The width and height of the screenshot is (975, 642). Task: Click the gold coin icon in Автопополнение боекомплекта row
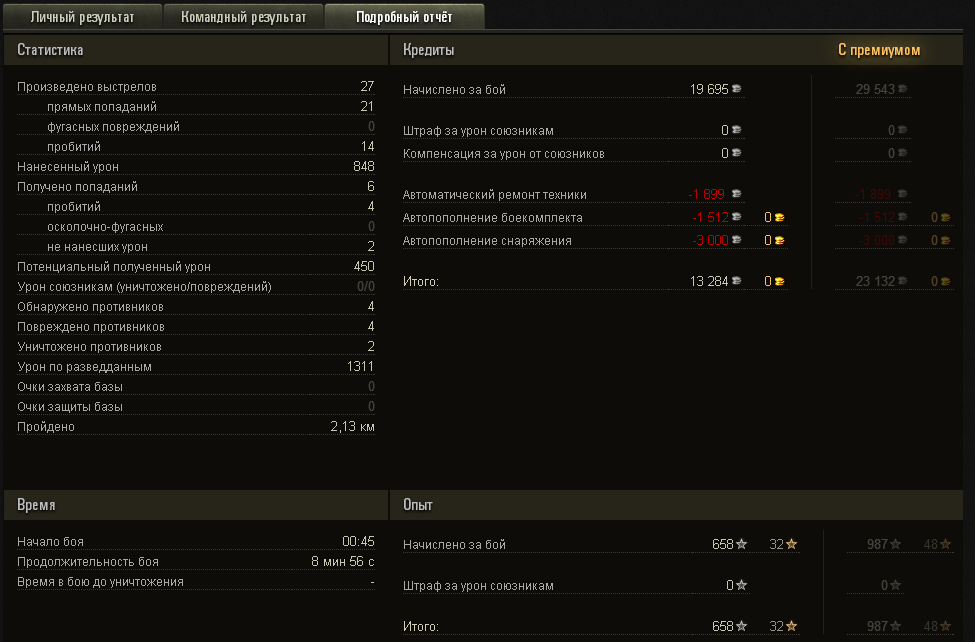(779, 217)
